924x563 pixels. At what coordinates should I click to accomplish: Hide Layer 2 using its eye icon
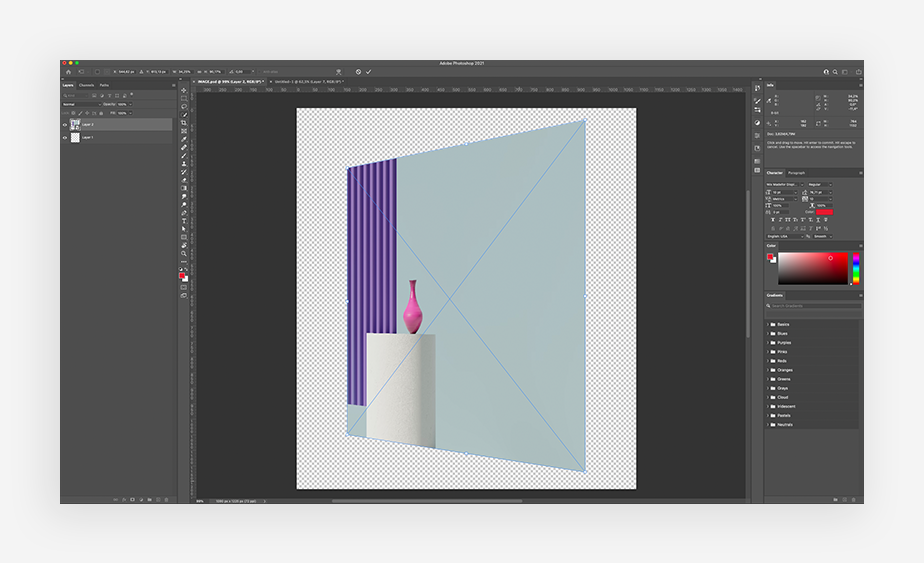pyautogui.click(x=65, y=124)
